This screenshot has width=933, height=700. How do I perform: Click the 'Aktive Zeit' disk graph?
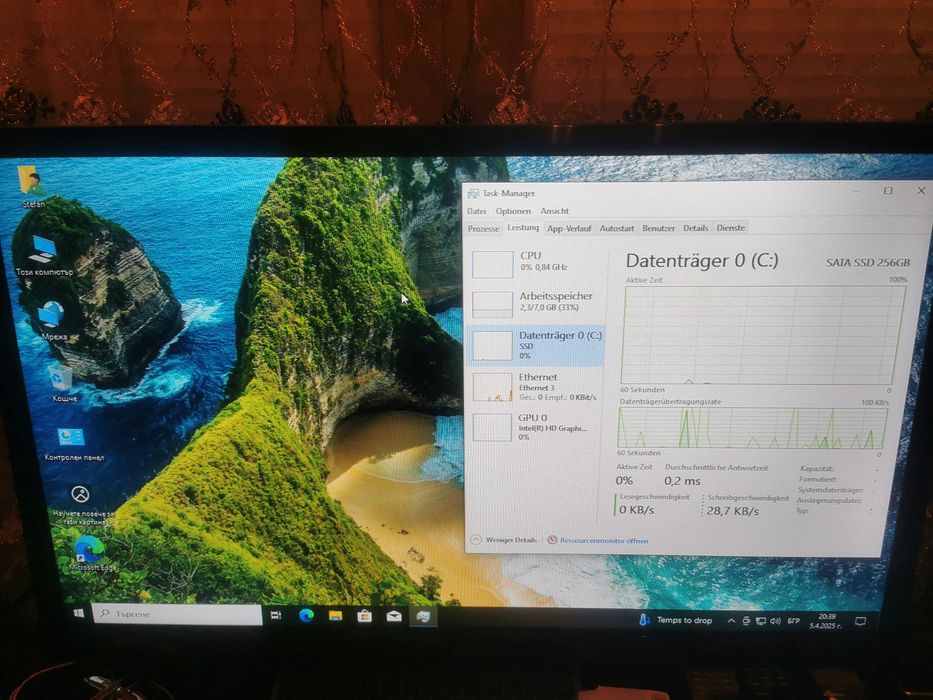[763, 335]
